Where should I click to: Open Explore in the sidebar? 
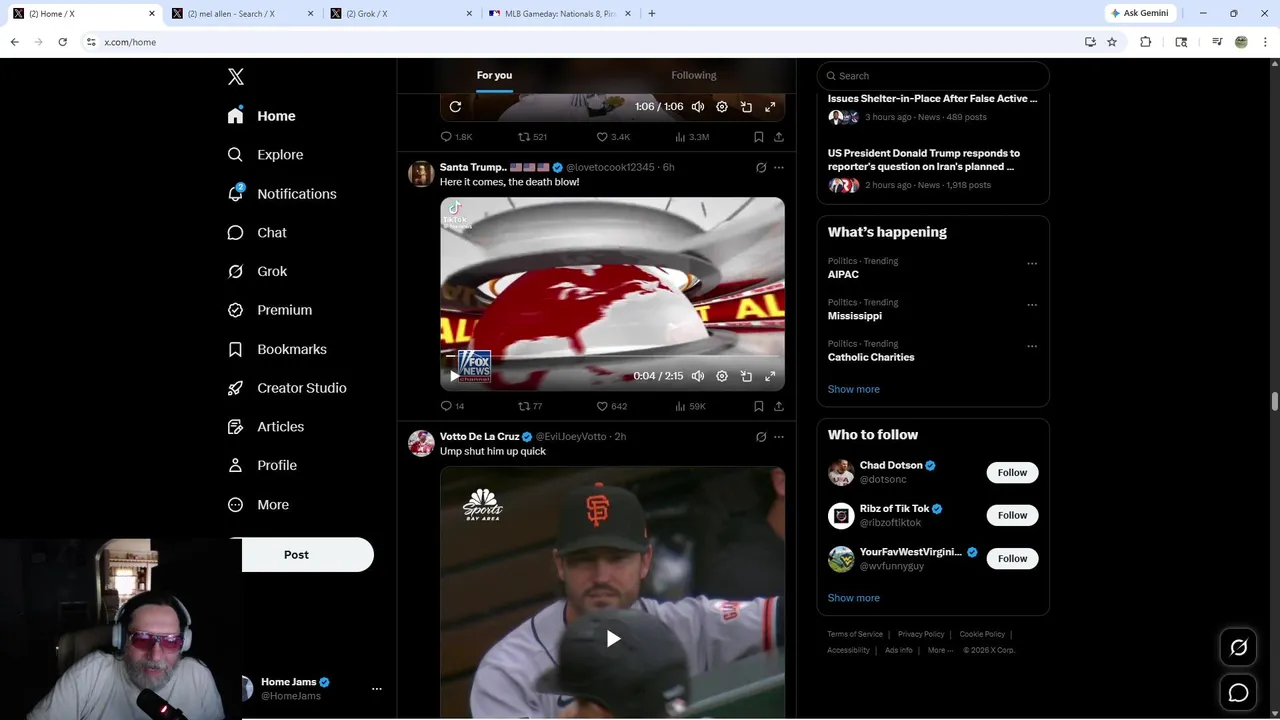(265, 155)
